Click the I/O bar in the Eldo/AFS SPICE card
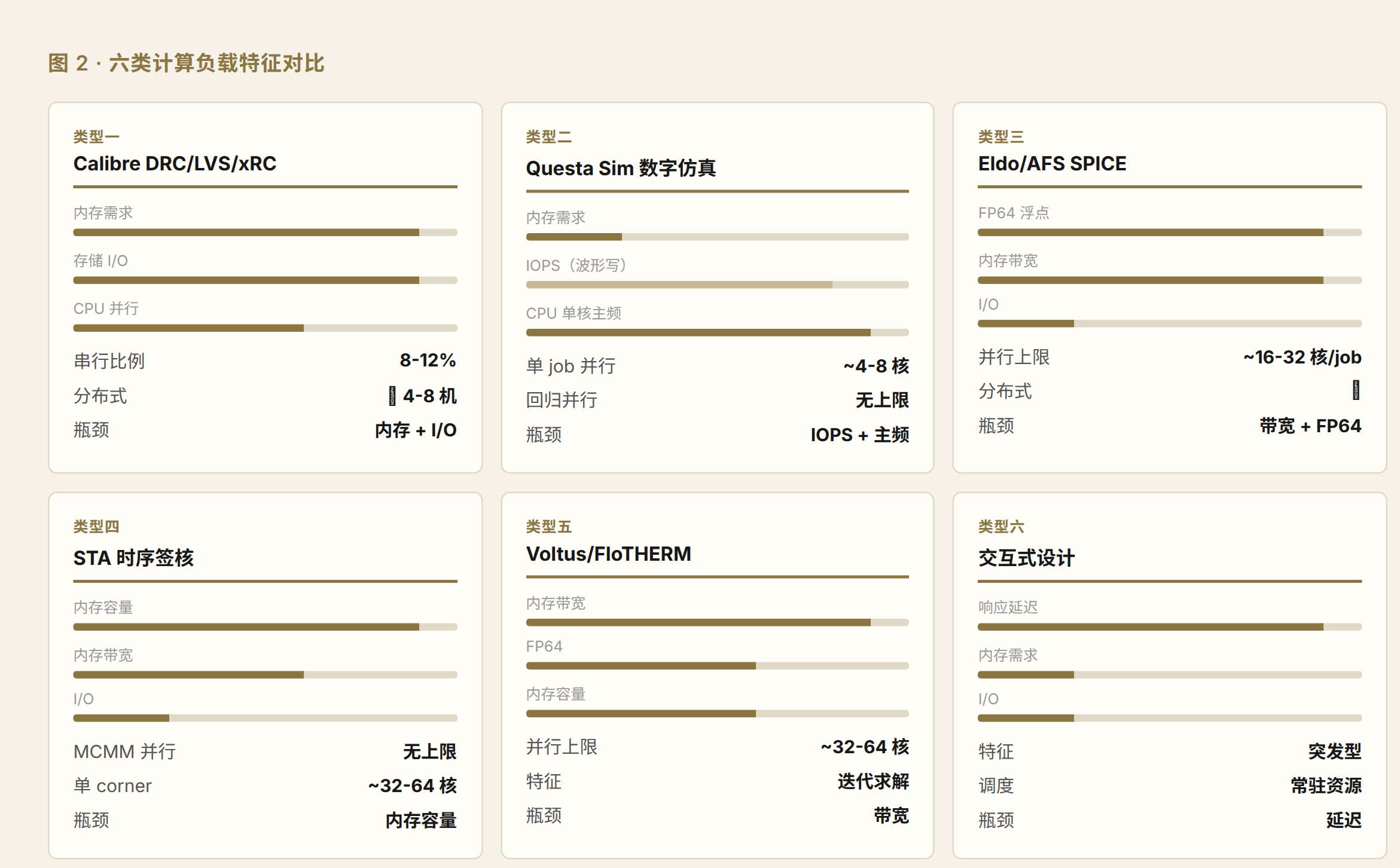Screen dimensions: 1400x868 [x=1170, y=323]
